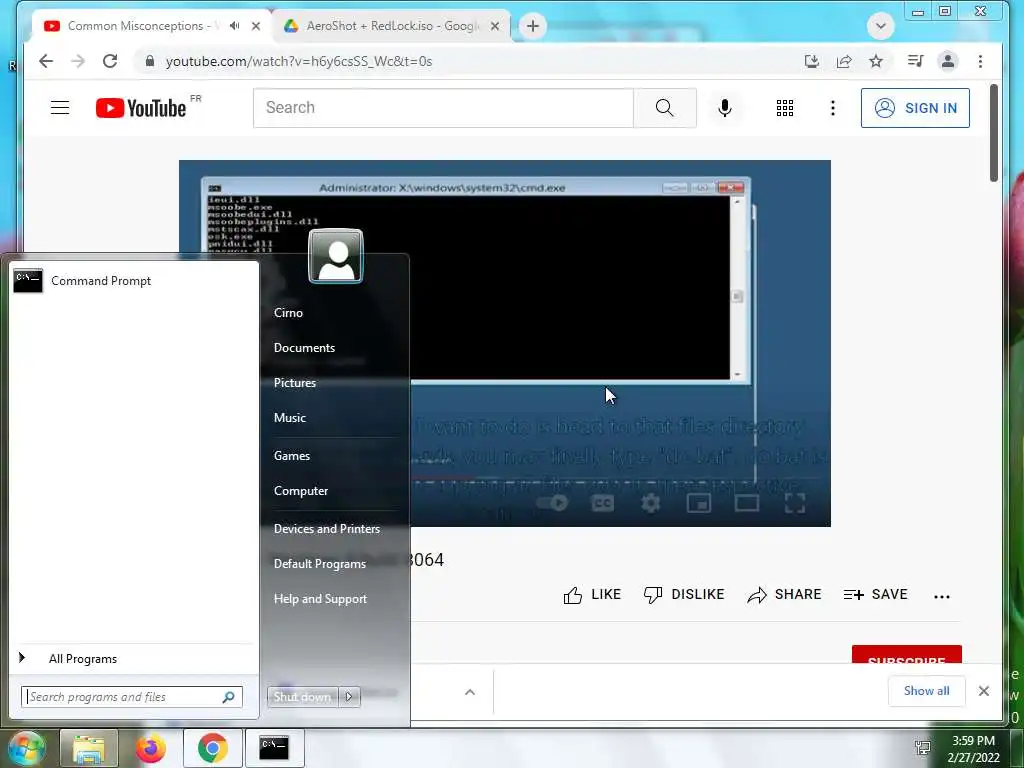Open Documents from Start menu

[x=304, y=347]
